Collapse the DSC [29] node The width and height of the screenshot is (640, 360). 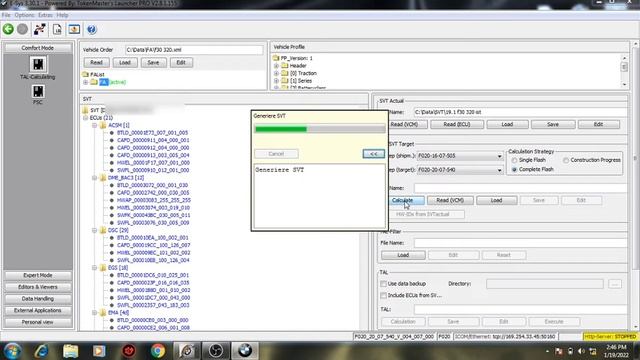pyautogui.click(x=95, y=231)
